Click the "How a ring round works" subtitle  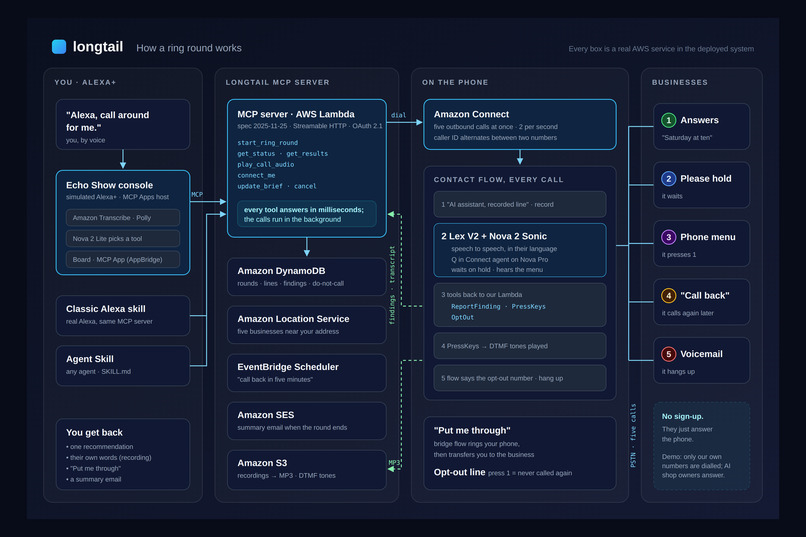coord(189,48)
